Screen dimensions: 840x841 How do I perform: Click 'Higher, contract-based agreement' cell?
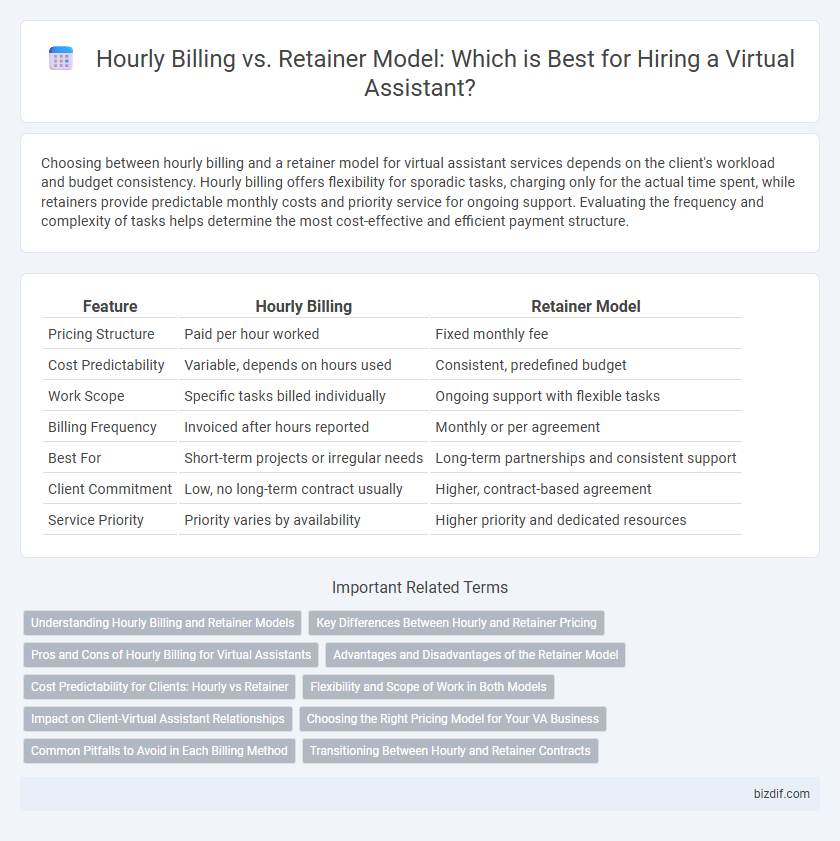pos(586,489)
